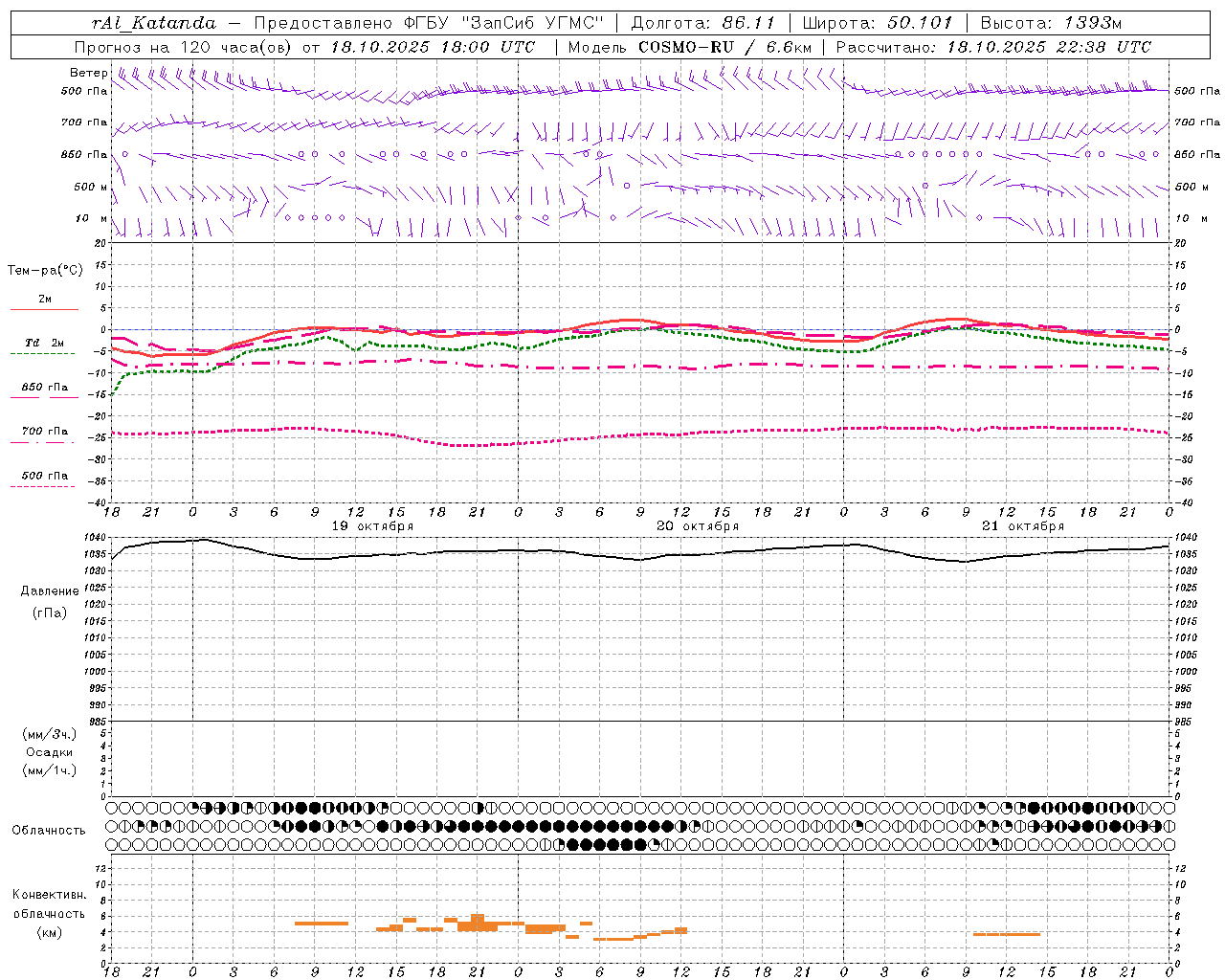The image size is (1225, 980).
Task: Click the Осадки panel label
Action: 50,752
